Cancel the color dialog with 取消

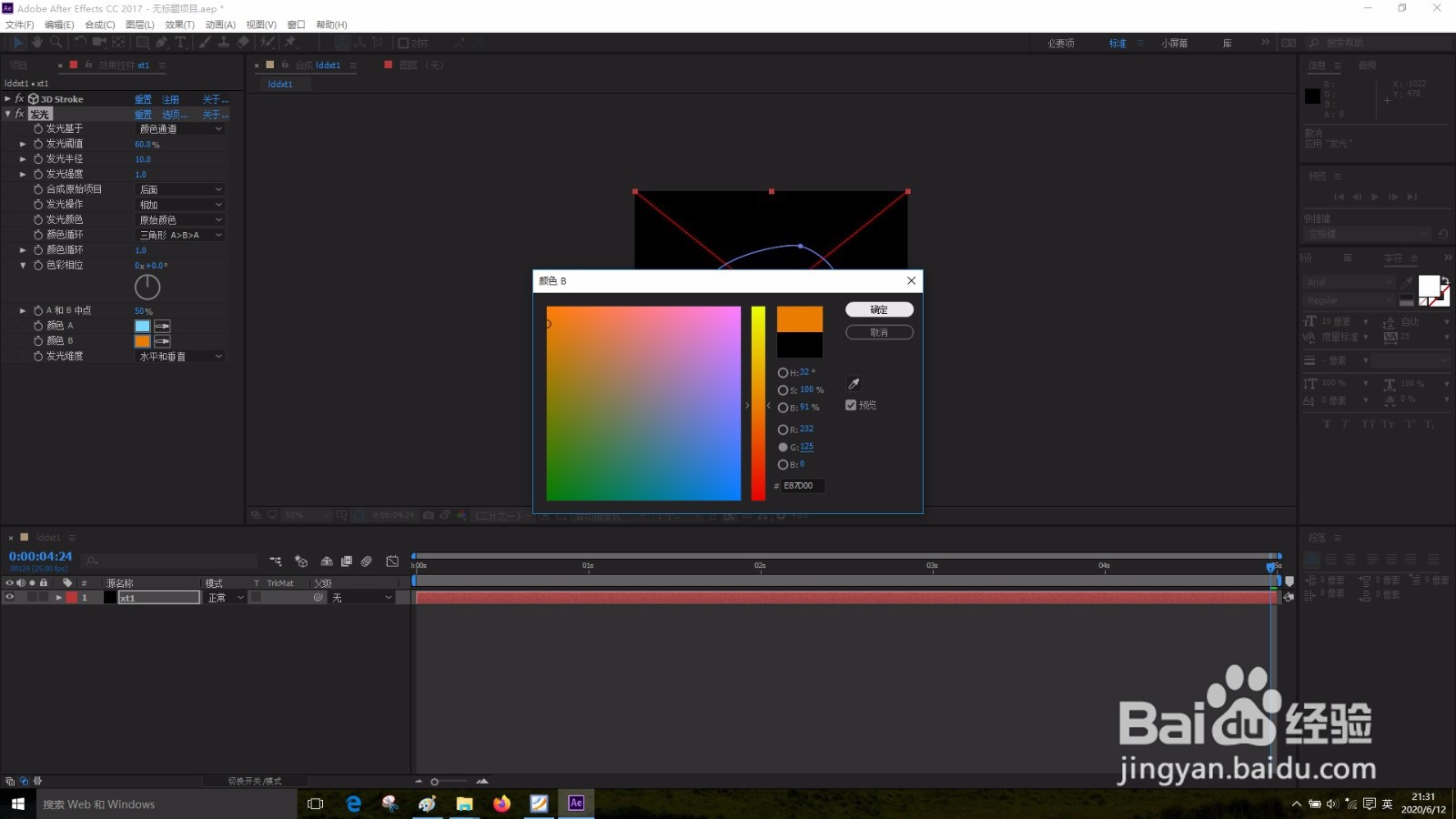click(879, 333)
